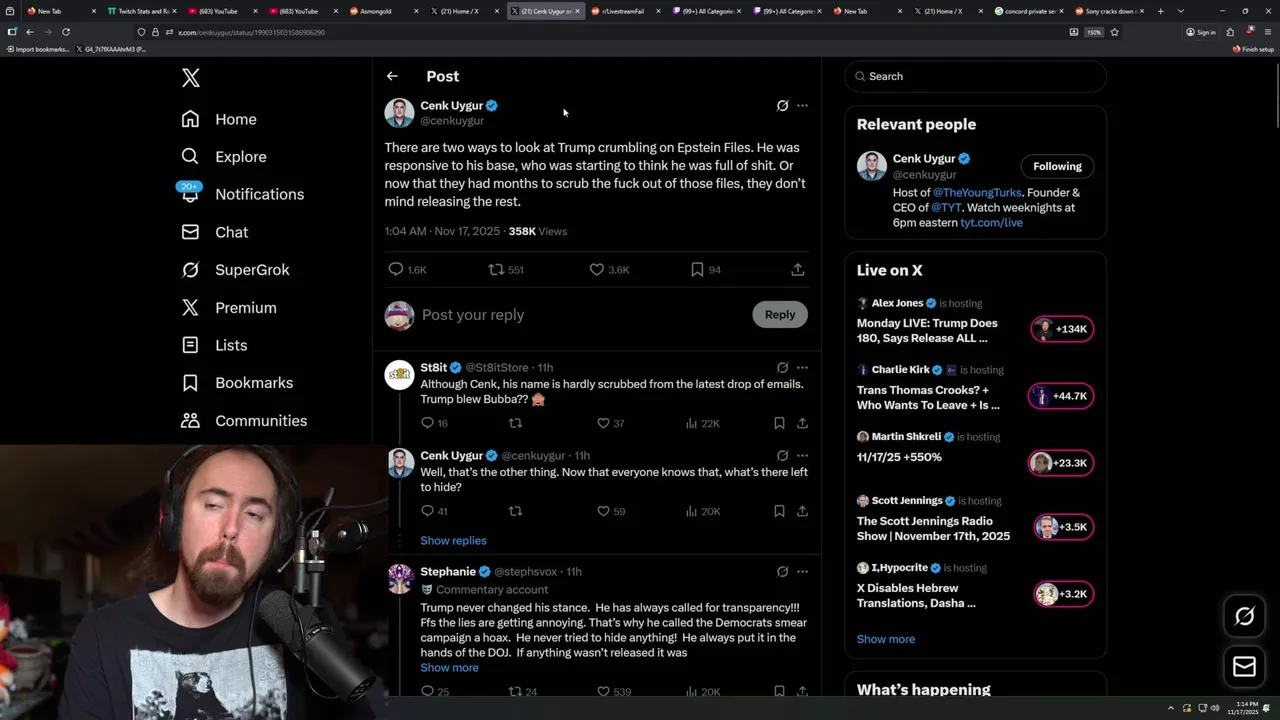
Task: Open Notifications in X sidebar
Action: [243, 194]
